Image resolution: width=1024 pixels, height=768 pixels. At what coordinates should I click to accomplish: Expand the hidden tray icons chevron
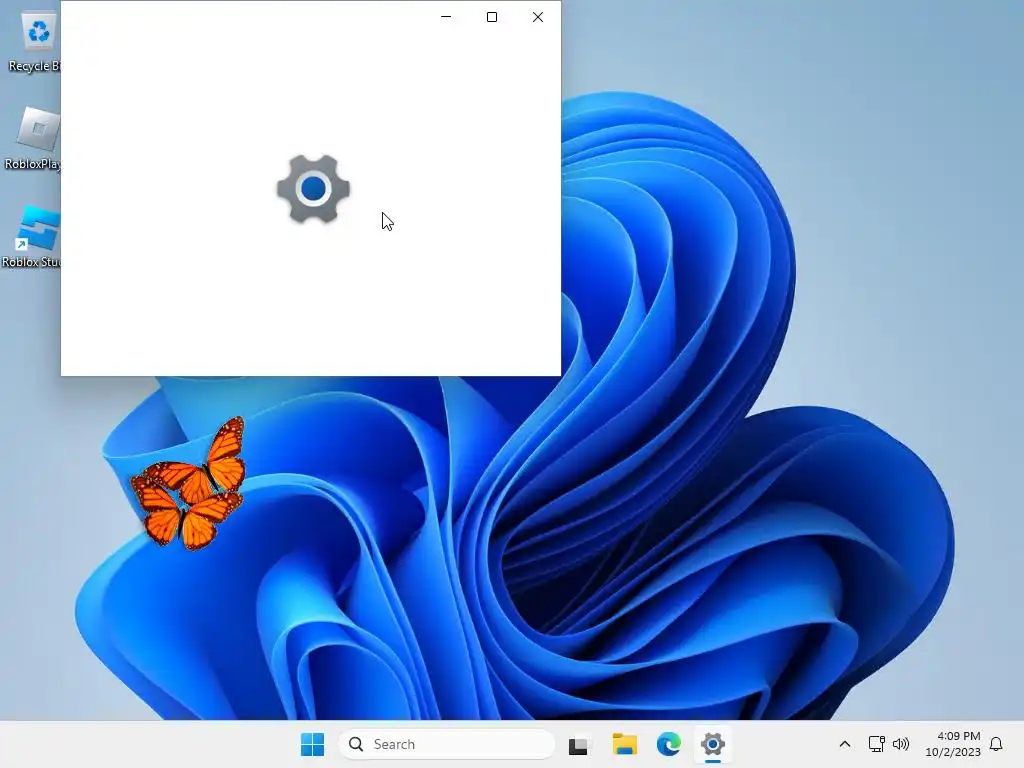(x=844, y=744)
